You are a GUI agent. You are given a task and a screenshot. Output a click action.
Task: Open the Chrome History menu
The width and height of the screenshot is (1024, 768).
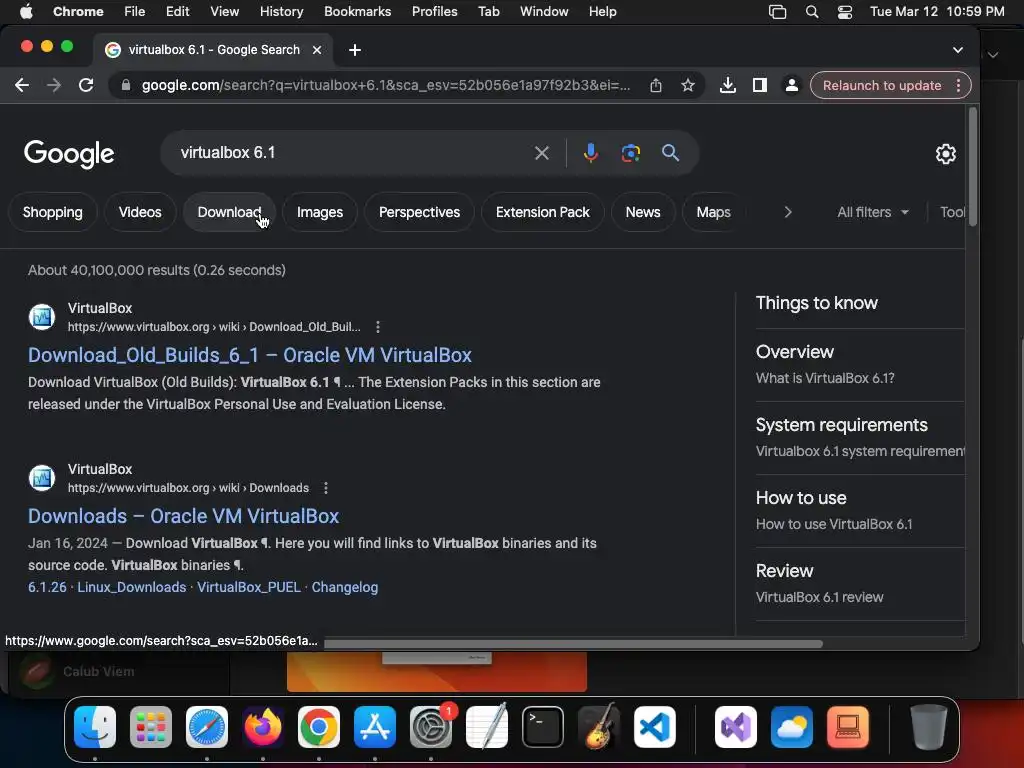point(281,12)
